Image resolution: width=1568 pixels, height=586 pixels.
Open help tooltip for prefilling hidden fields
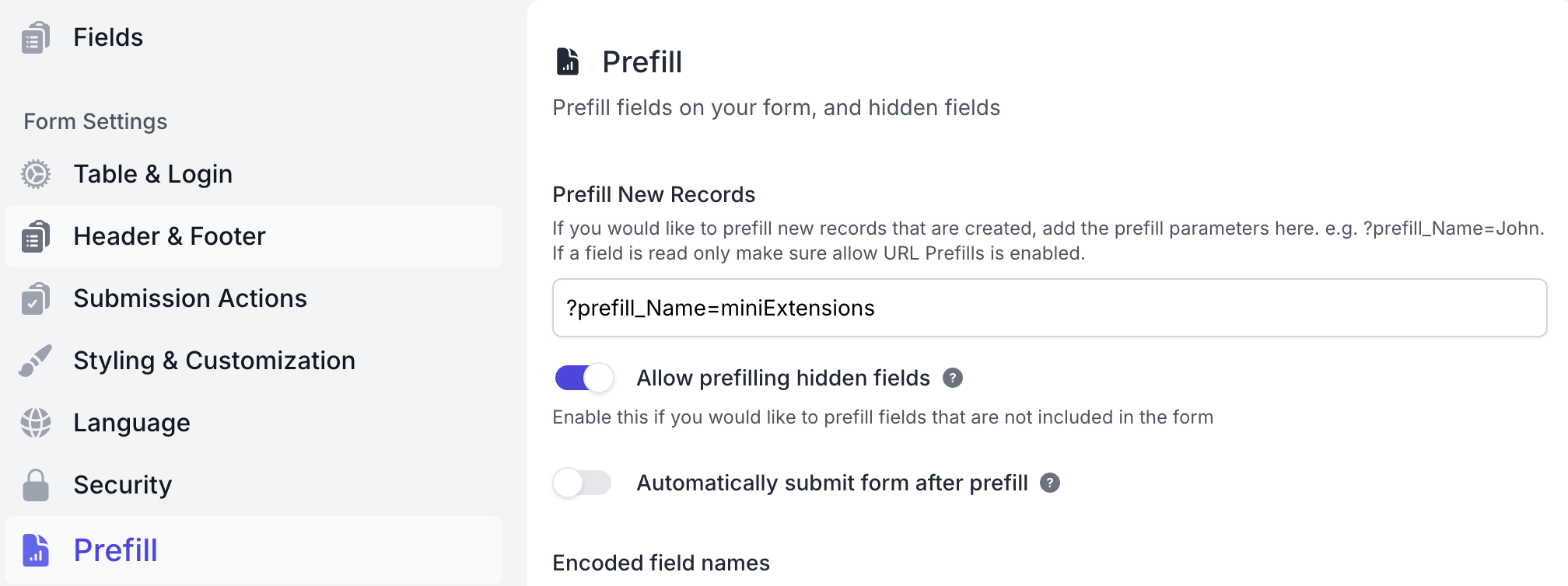coord(952,378)
